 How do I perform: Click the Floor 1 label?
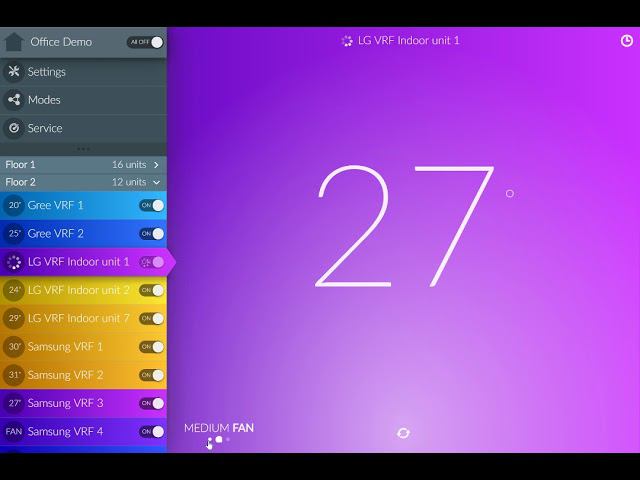pyautogui.click(x=20, y=164)
